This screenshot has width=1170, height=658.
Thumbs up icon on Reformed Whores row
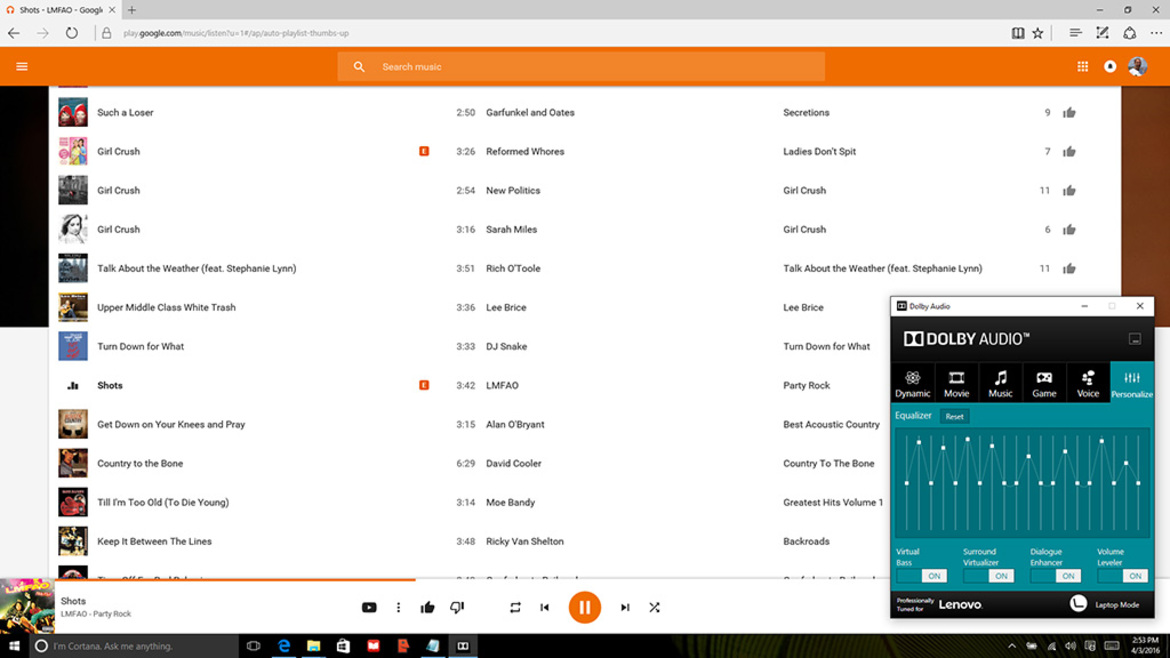tap(1069, 151)
